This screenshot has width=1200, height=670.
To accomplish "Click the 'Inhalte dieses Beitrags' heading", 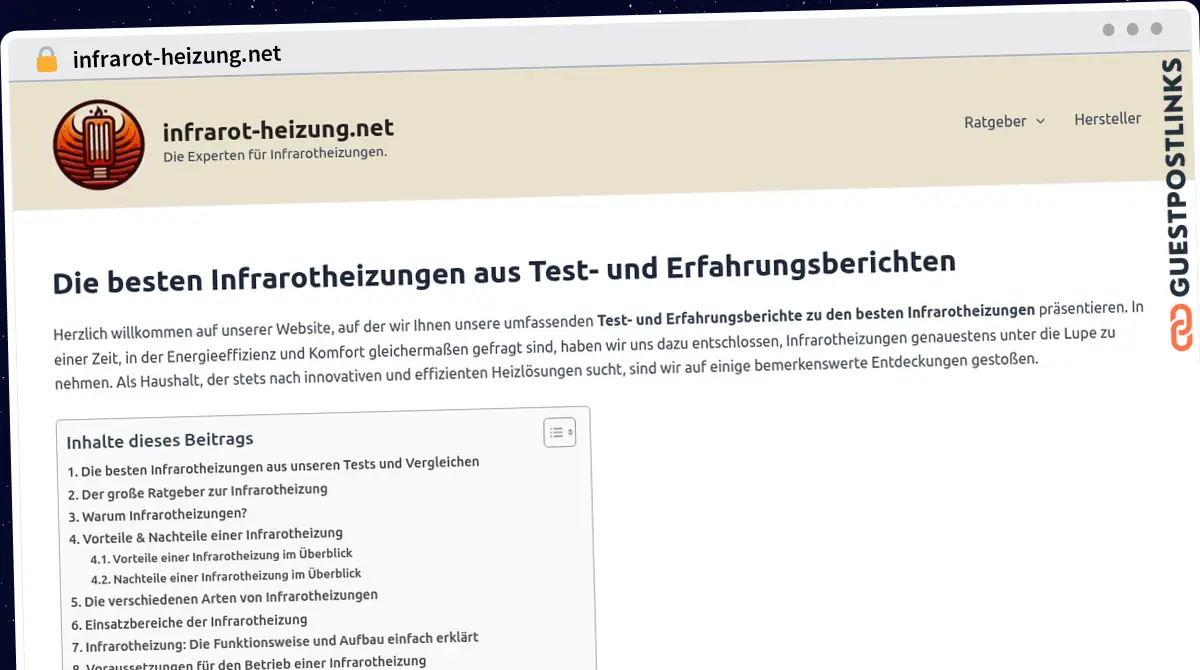I will click(160, 440).
